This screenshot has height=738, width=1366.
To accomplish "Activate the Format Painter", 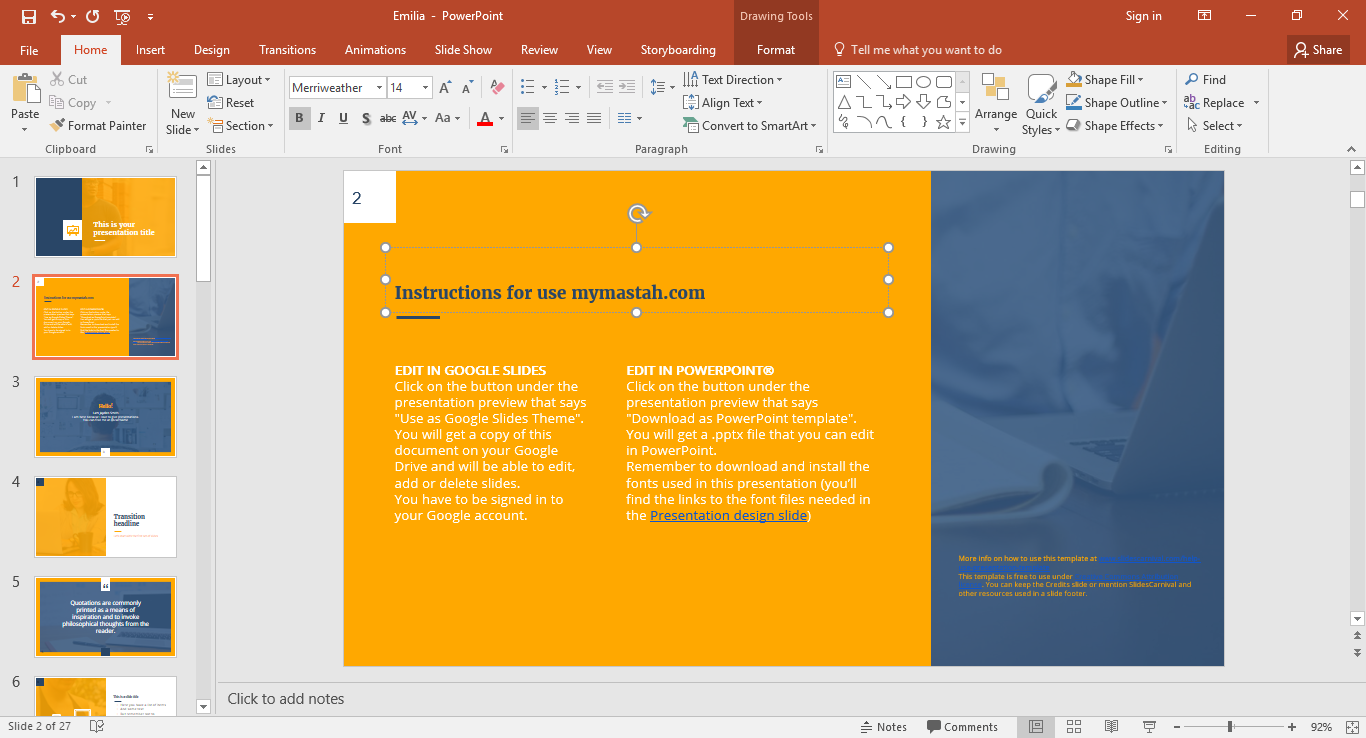I will point(97,126).
